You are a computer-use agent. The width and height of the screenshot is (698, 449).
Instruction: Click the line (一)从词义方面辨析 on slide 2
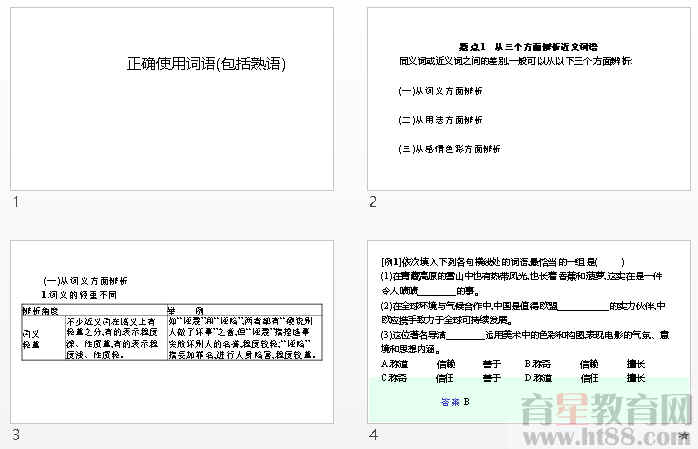point(440,91)
